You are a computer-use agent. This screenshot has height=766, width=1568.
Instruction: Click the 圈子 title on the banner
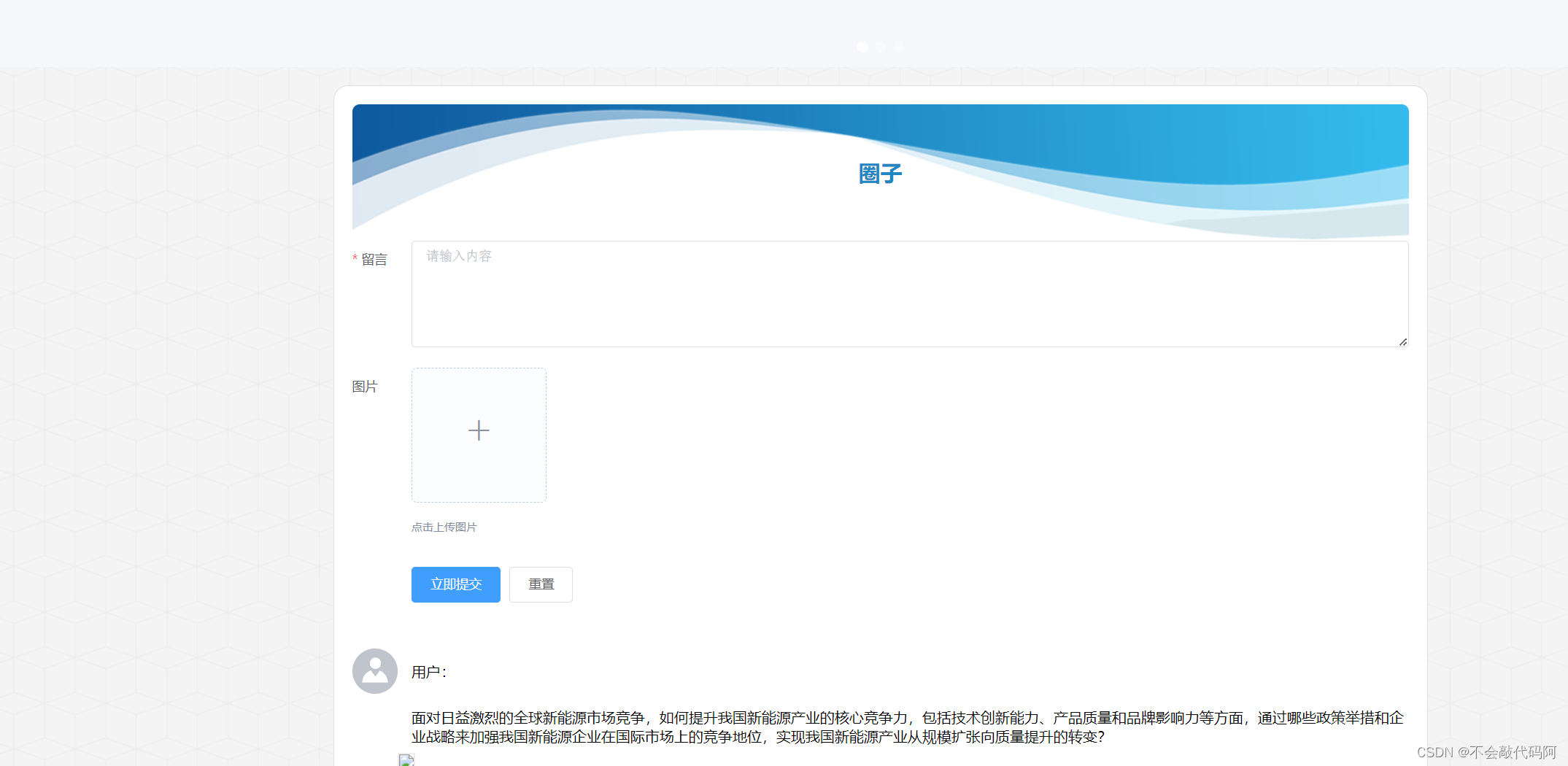pyautogui.click(x=879, y=172)
